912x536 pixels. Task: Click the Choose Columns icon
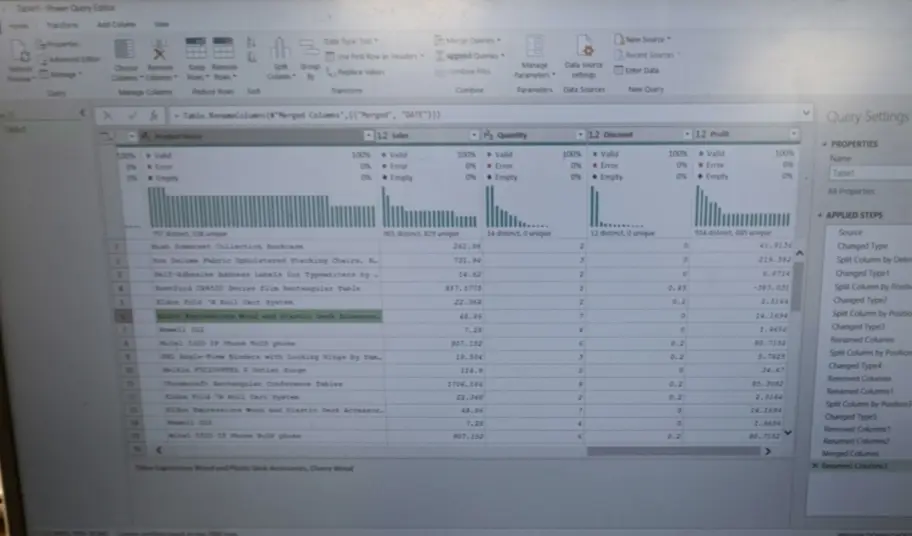[x=124, y=49]
